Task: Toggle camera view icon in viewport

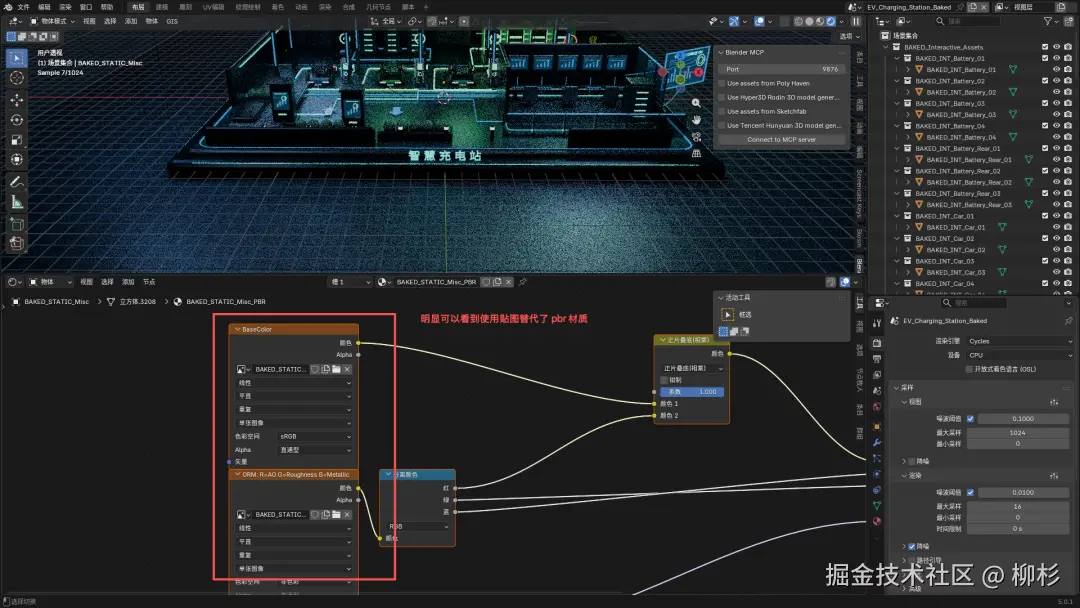Action: [696, 136]
